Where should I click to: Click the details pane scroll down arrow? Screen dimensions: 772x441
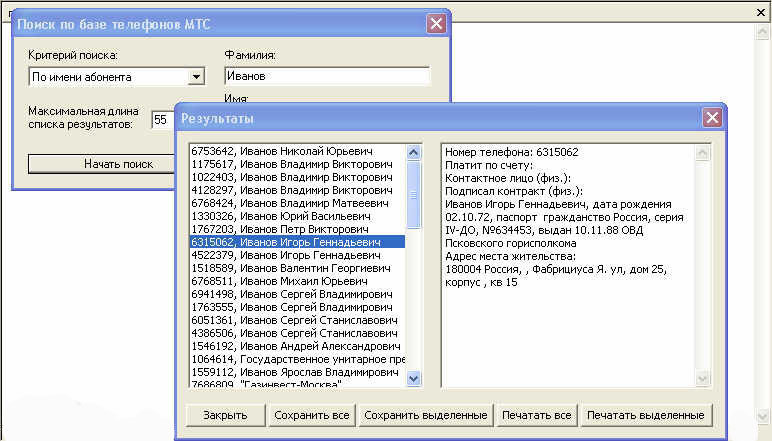point(702,378)
